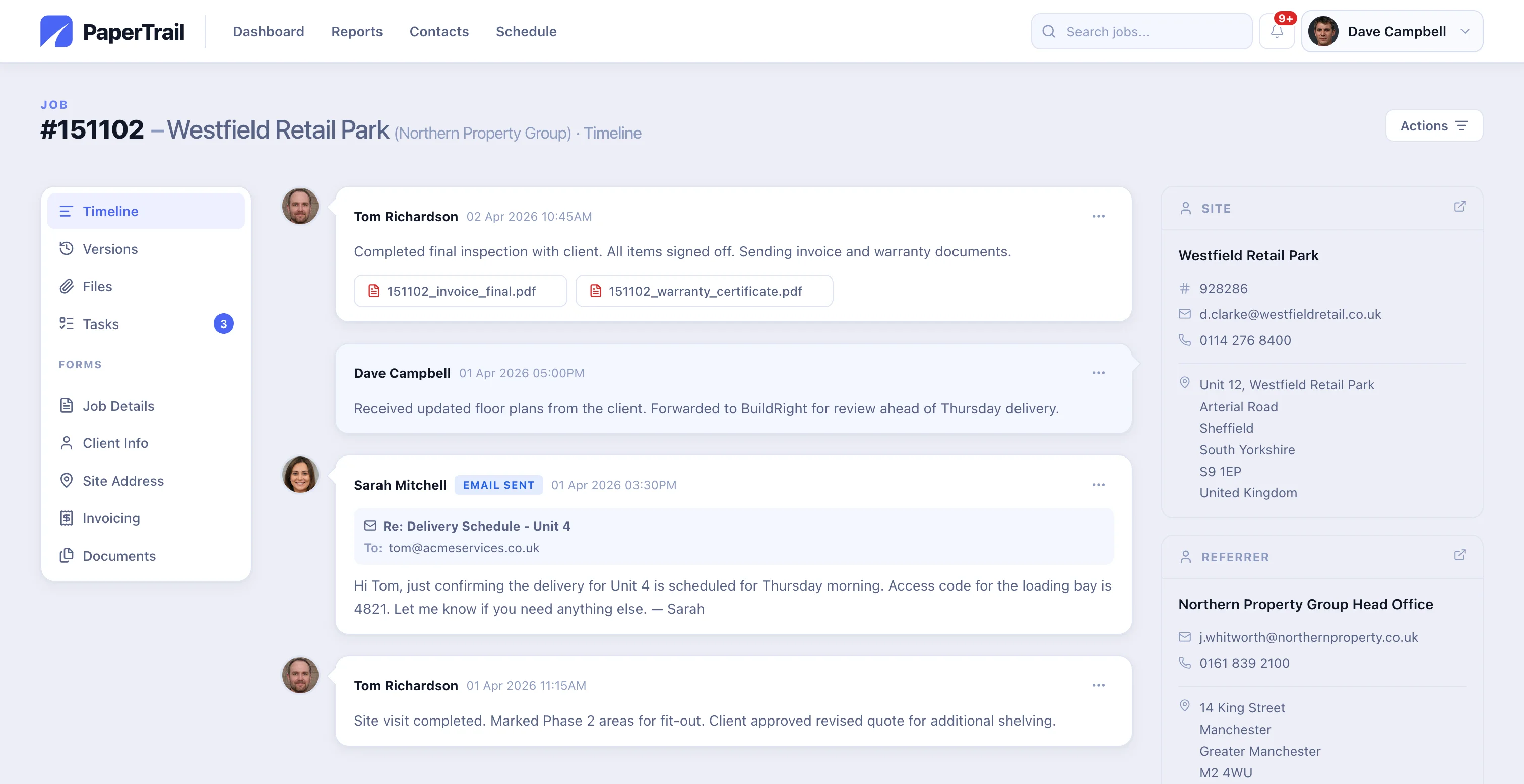
Task: Click the d.clarke@westfieldretail.co.uk email link
Action: [x=1290, y=314]
